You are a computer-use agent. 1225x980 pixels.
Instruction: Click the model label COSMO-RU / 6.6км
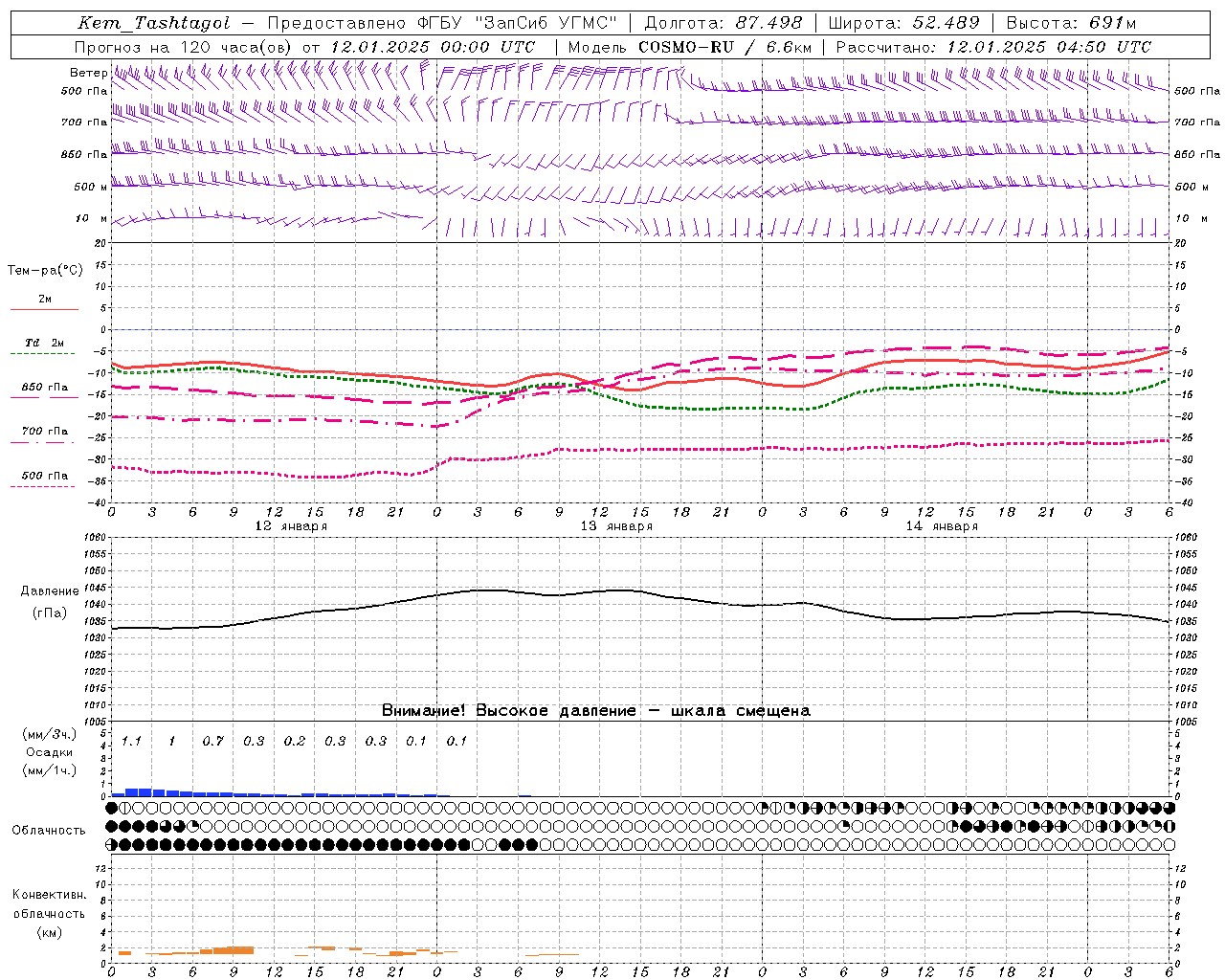point(724,47)
